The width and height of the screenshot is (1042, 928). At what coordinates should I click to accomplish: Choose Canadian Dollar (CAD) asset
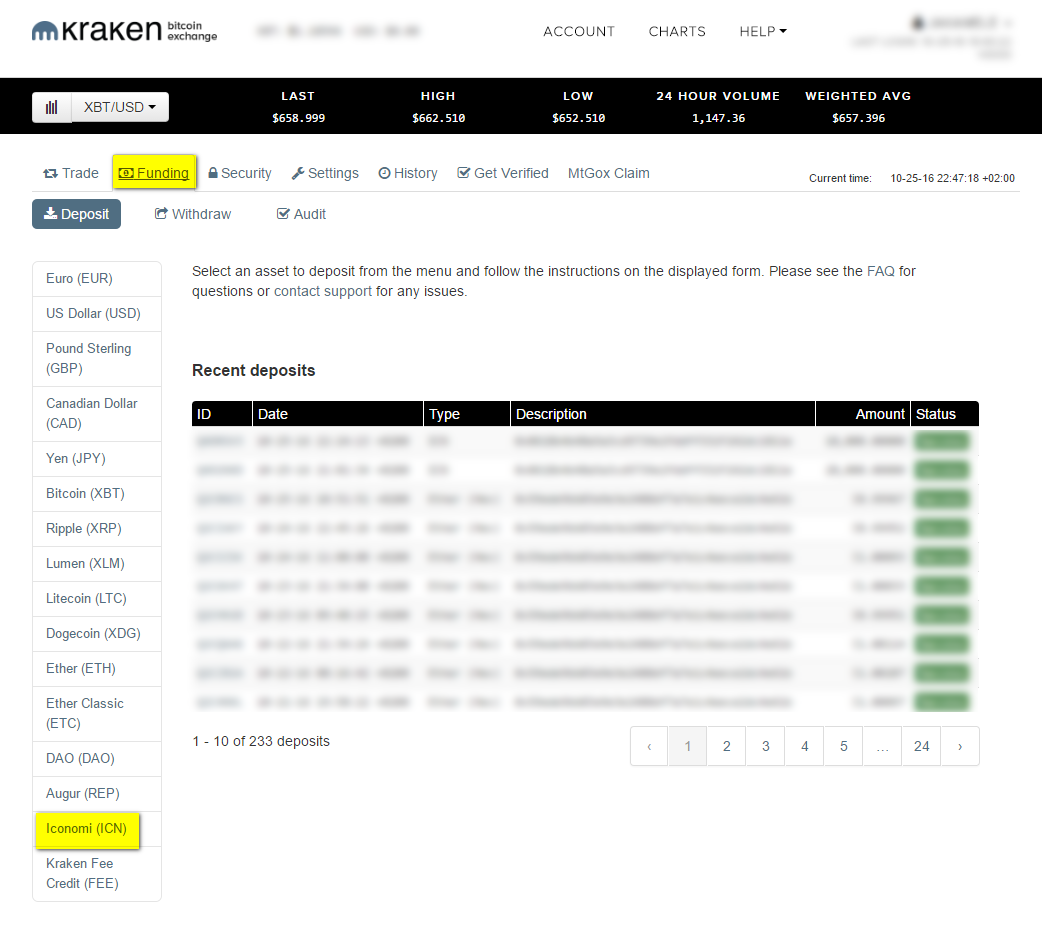tap(97, 413)
